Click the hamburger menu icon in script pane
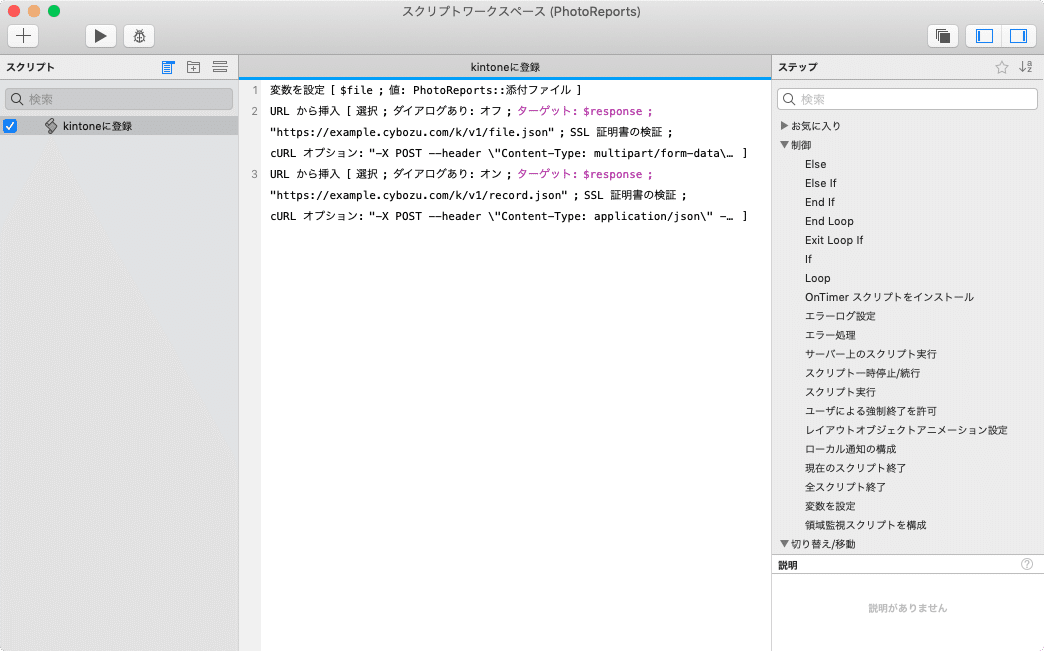The image size is (1044, 651). (220, 67)
